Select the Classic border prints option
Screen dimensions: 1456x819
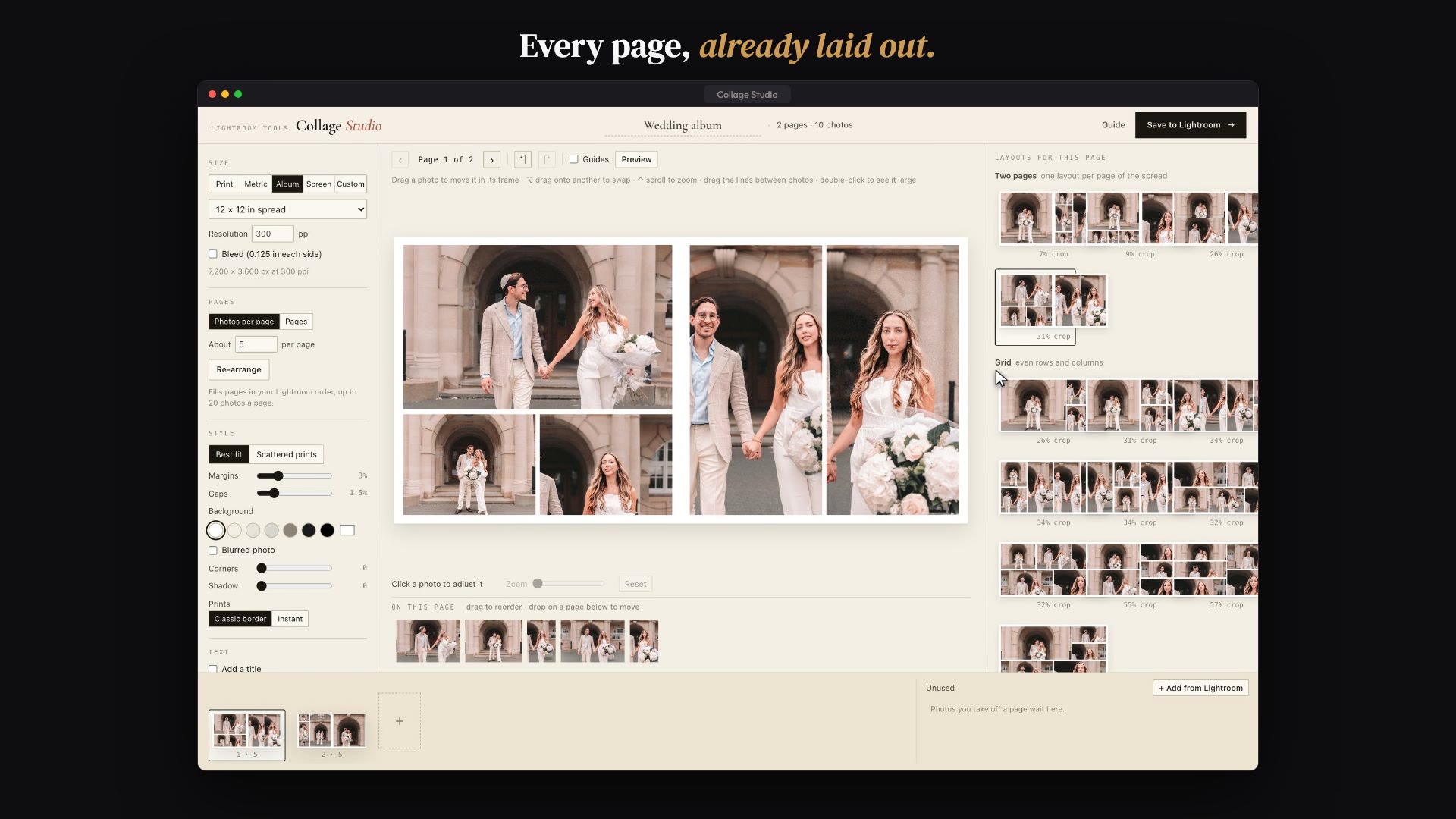coord(240,619)
